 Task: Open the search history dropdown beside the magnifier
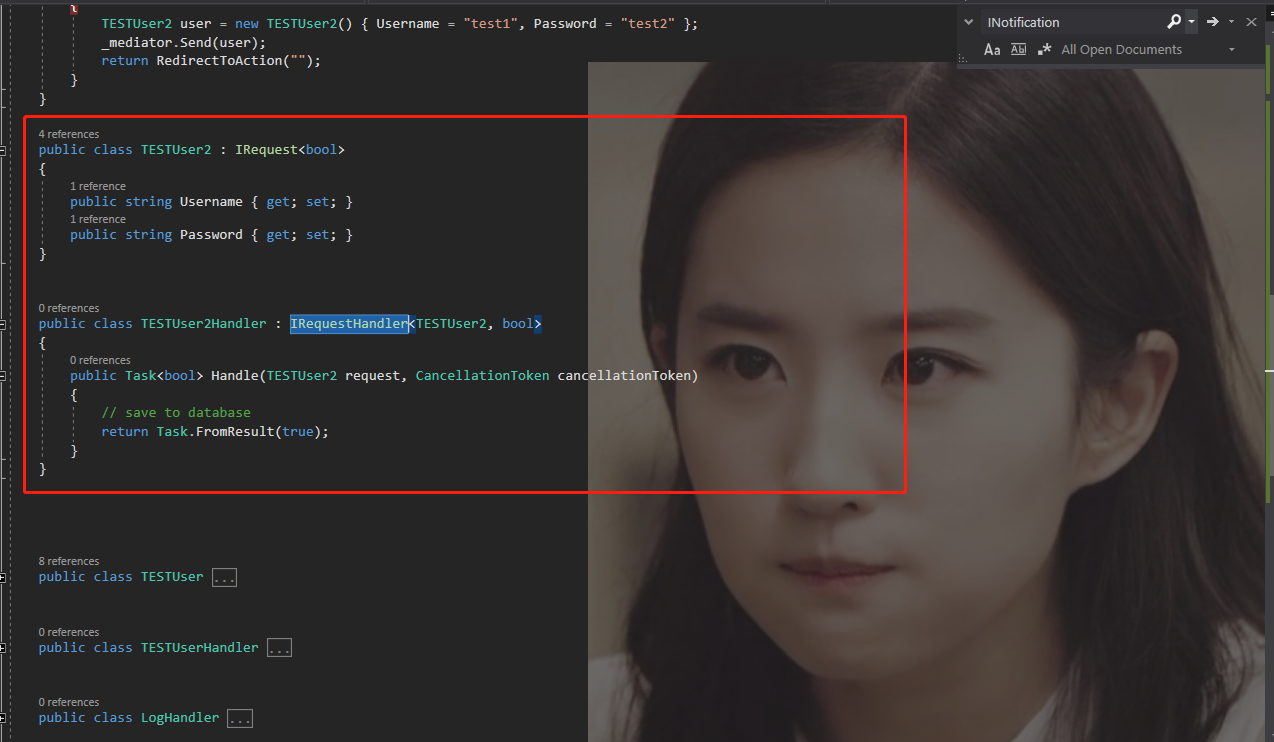(1191, 22)
